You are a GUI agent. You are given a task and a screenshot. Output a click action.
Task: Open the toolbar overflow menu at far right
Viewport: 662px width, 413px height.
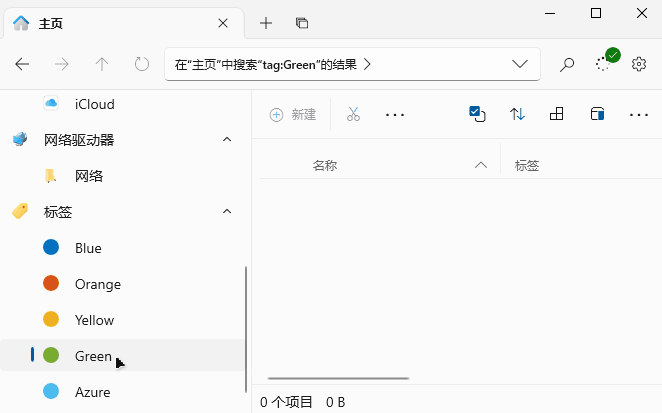639,114
